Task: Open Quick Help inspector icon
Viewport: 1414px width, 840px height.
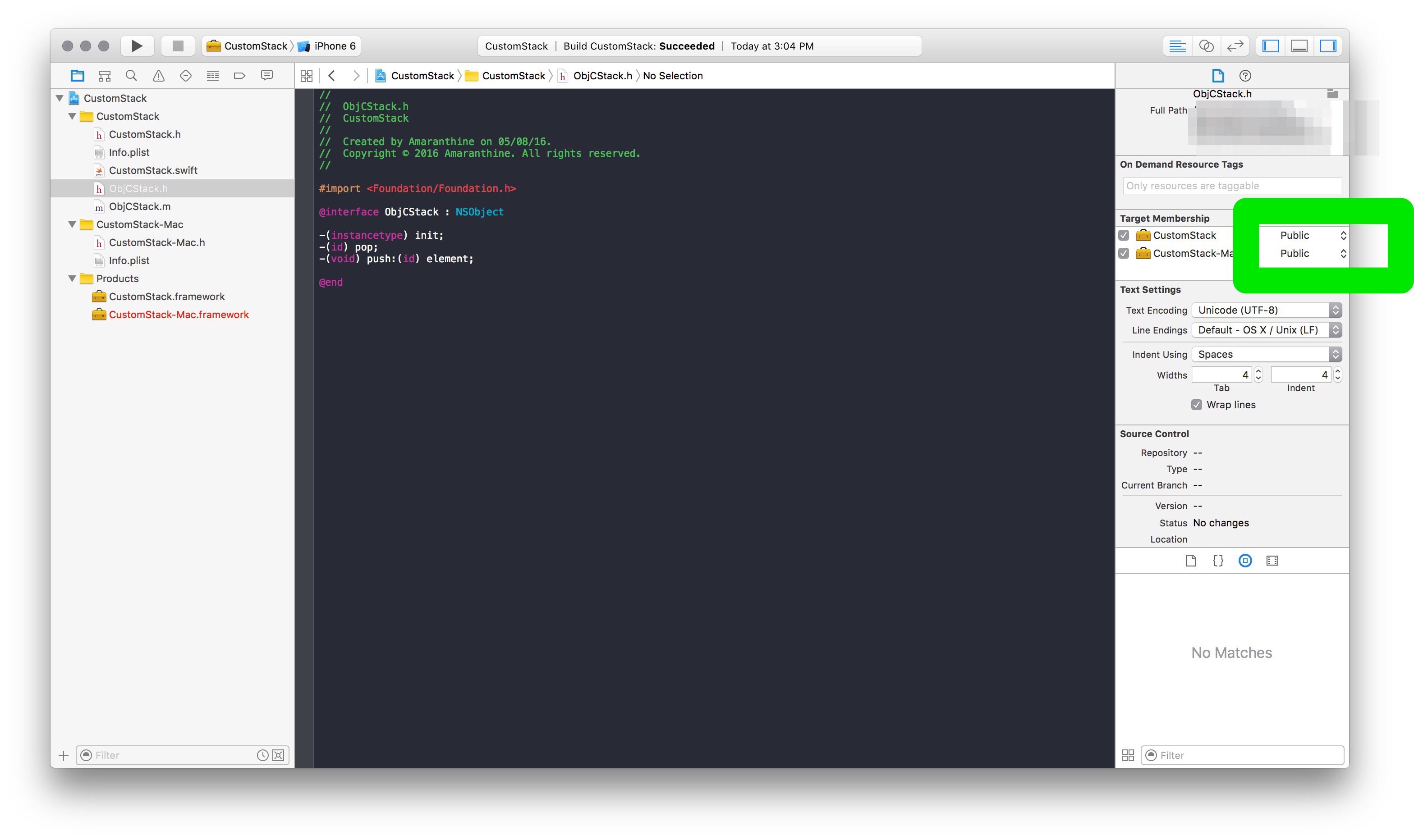Action: tap(1244, 76)
